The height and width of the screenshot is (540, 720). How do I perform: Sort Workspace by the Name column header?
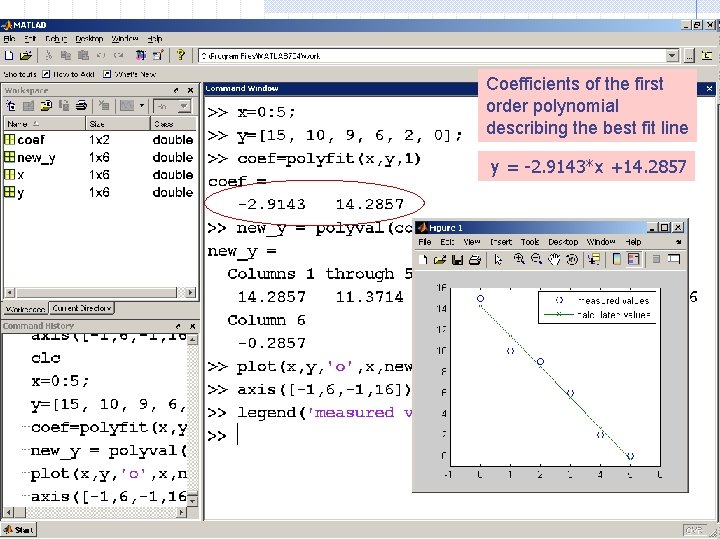point(45,124)
